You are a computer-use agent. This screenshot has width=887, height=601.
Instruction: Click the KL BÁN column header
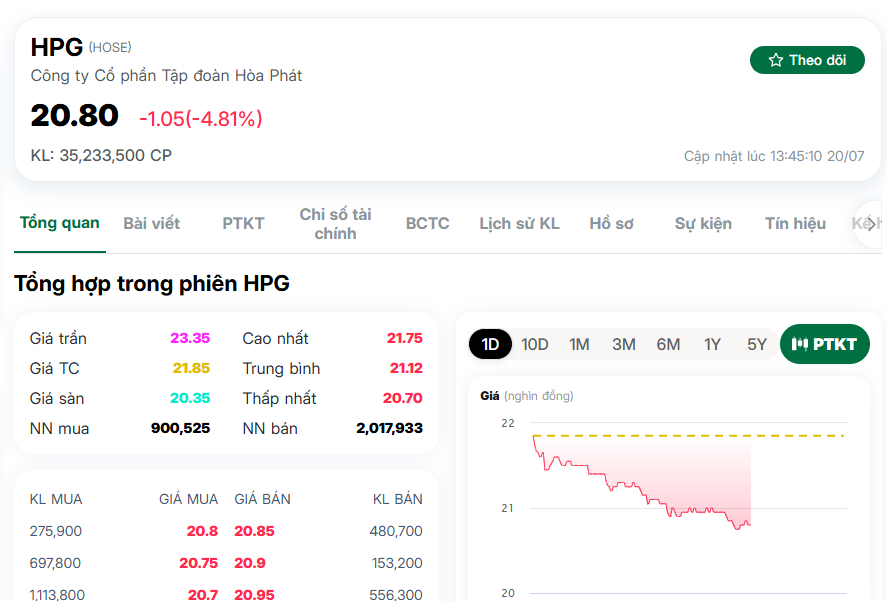coord(398,499)
